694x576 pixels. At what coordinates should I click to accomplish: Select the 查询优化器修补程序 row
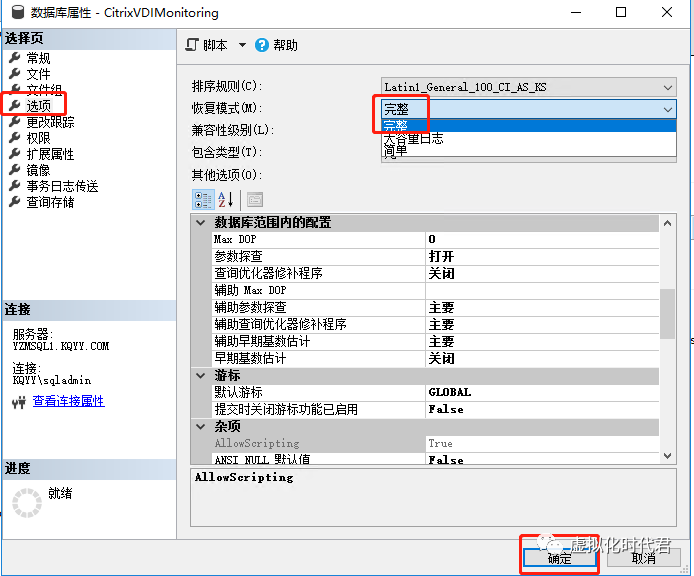point(436,274)
